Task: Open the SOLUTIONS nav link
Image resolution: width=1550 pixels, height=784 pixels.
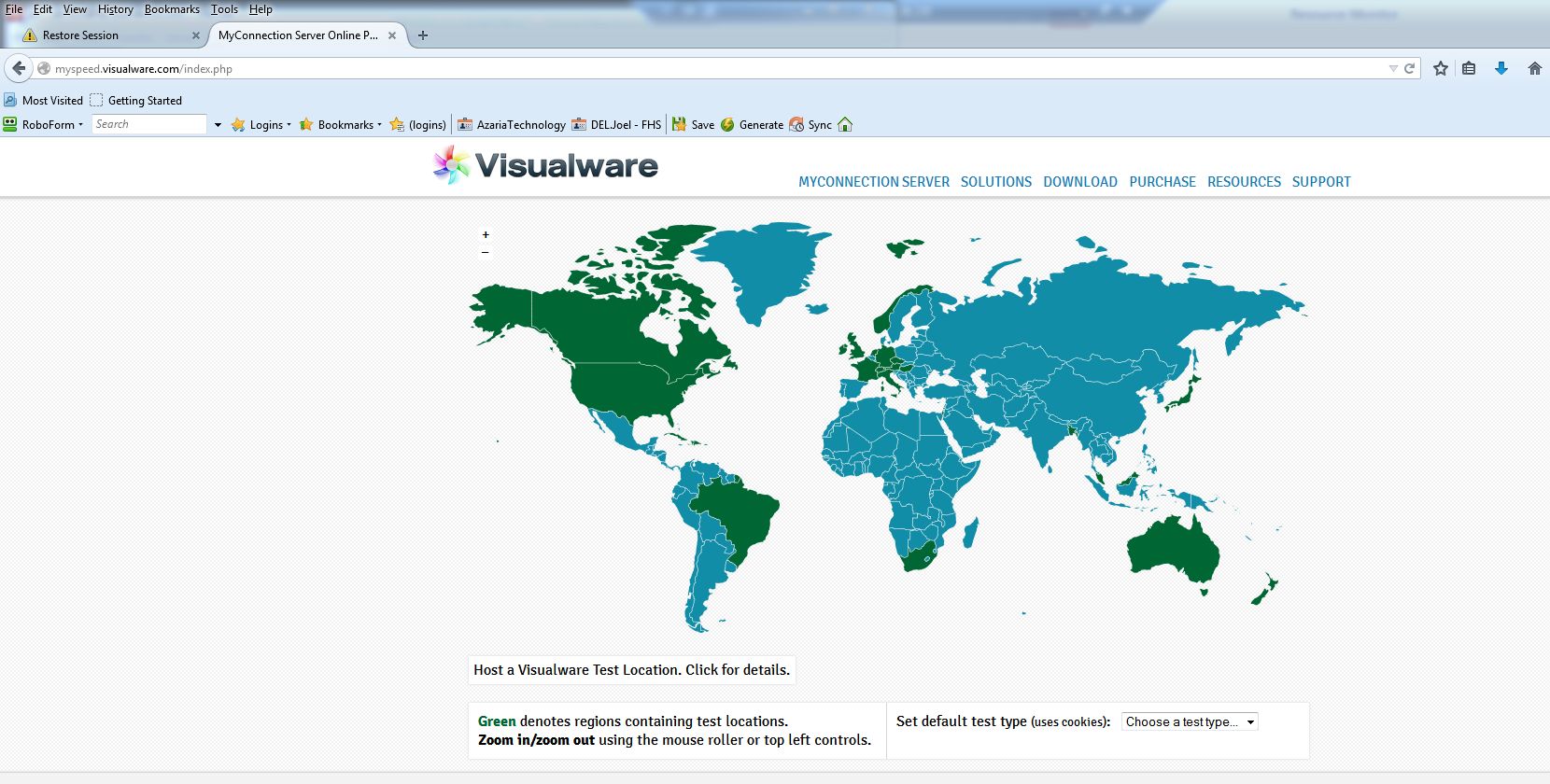Action: [x=996, y=182]
